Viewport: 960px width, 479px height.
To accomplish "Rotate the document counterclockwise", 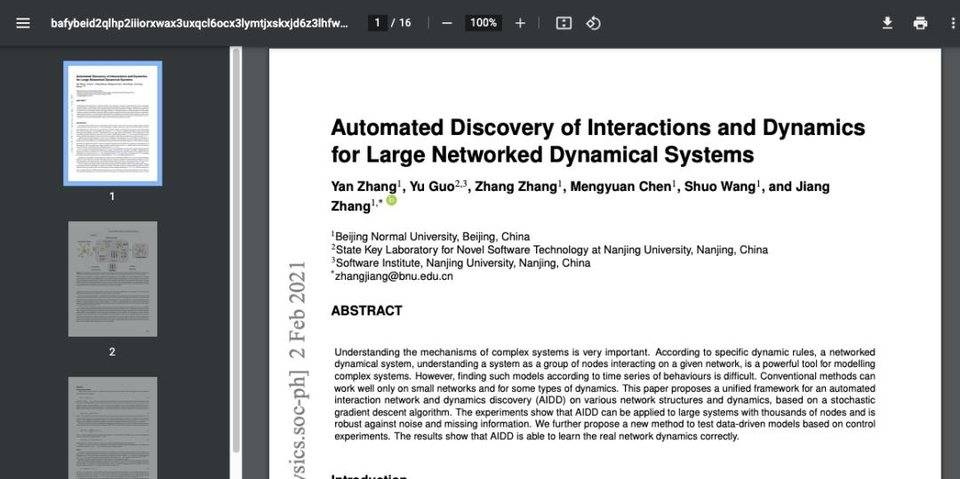I will [x=593, y=23].
